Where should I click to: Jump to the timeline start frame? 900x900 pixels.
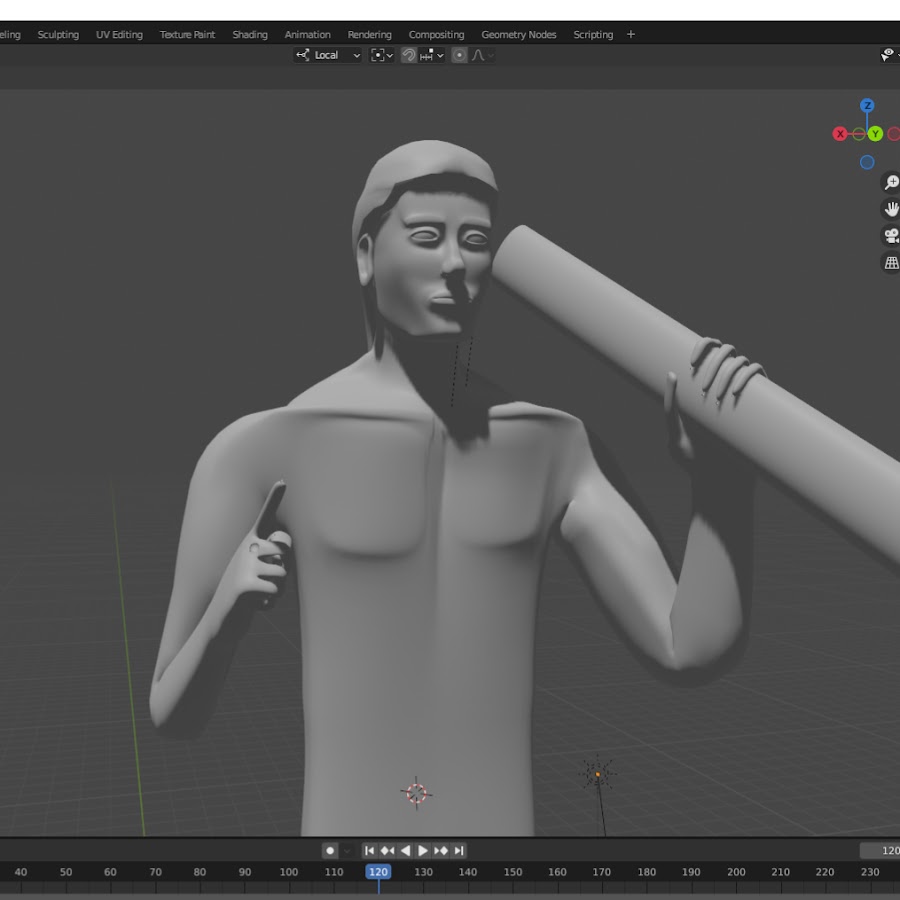369,851
